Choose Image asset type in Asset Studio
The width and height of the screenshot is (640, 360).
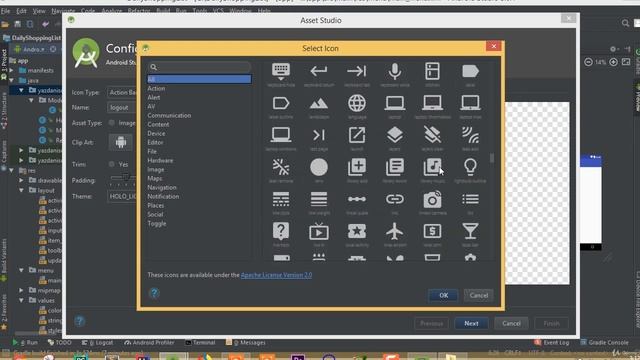[x=111, y=123]
